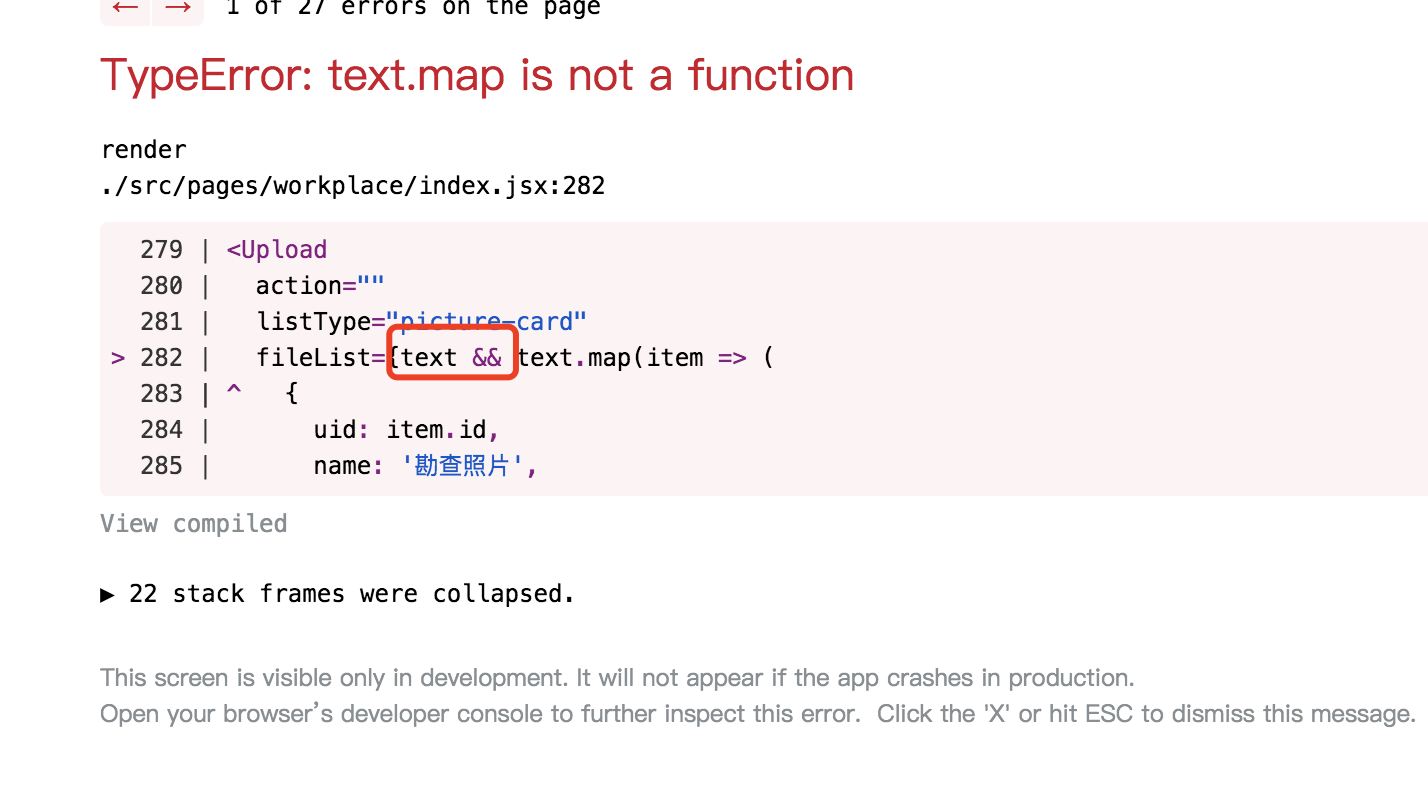Viewport: 1428px width, 802px height.
Task: Click the 'View compiled' link
Action: (193, 523)
